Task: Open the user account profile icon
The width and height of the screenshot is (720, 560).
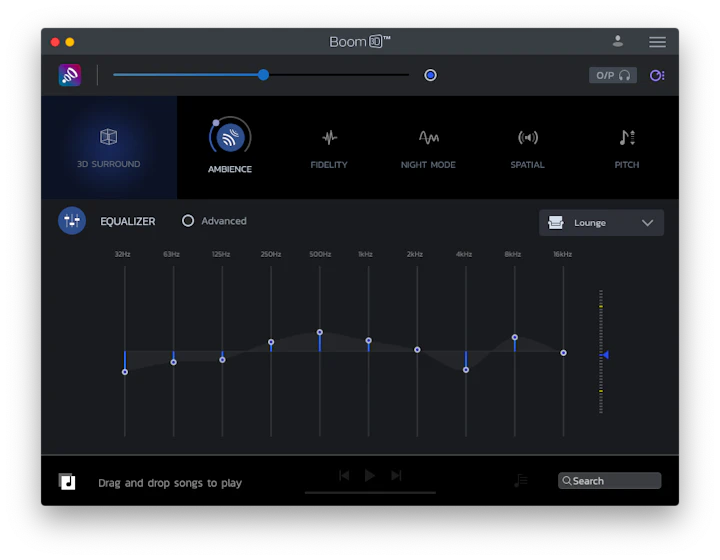Action: (618, 41)
